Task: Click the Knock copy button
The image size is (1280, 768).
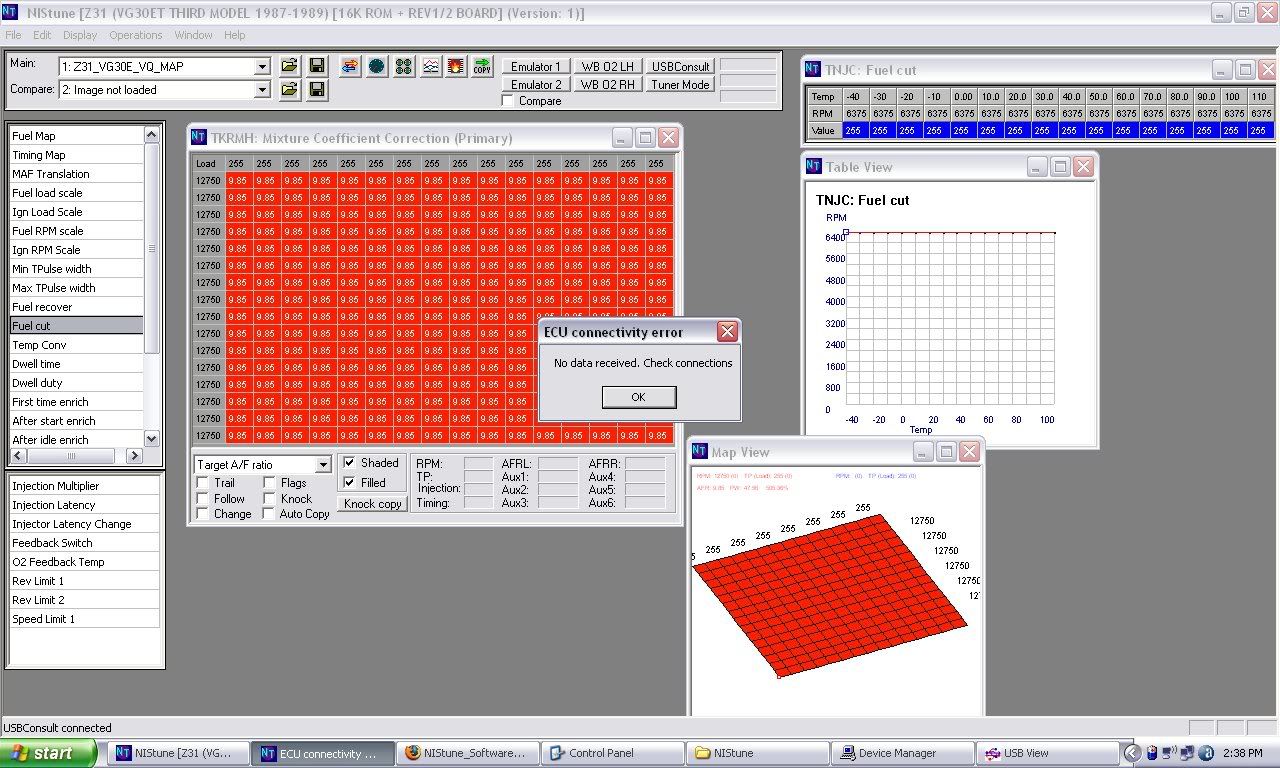Action: 372,504
